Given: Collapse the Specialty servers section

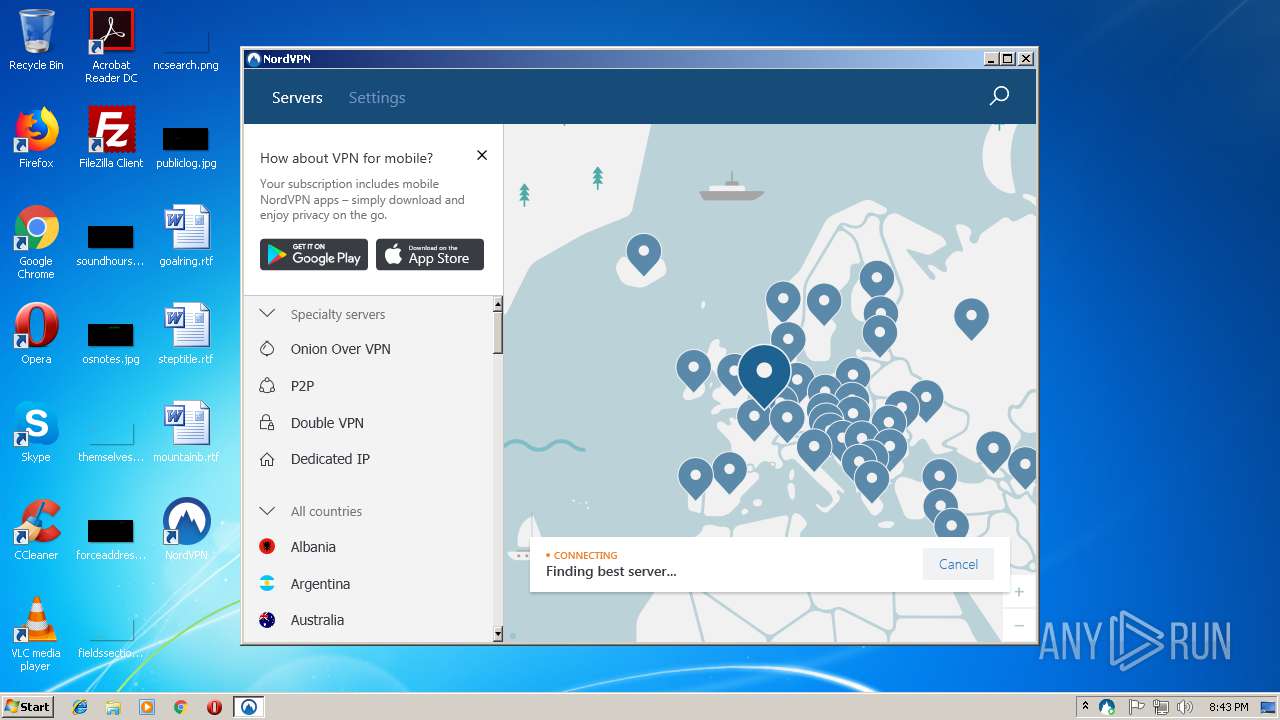Looking at the screenshot, I should click(x=267, y=313).
